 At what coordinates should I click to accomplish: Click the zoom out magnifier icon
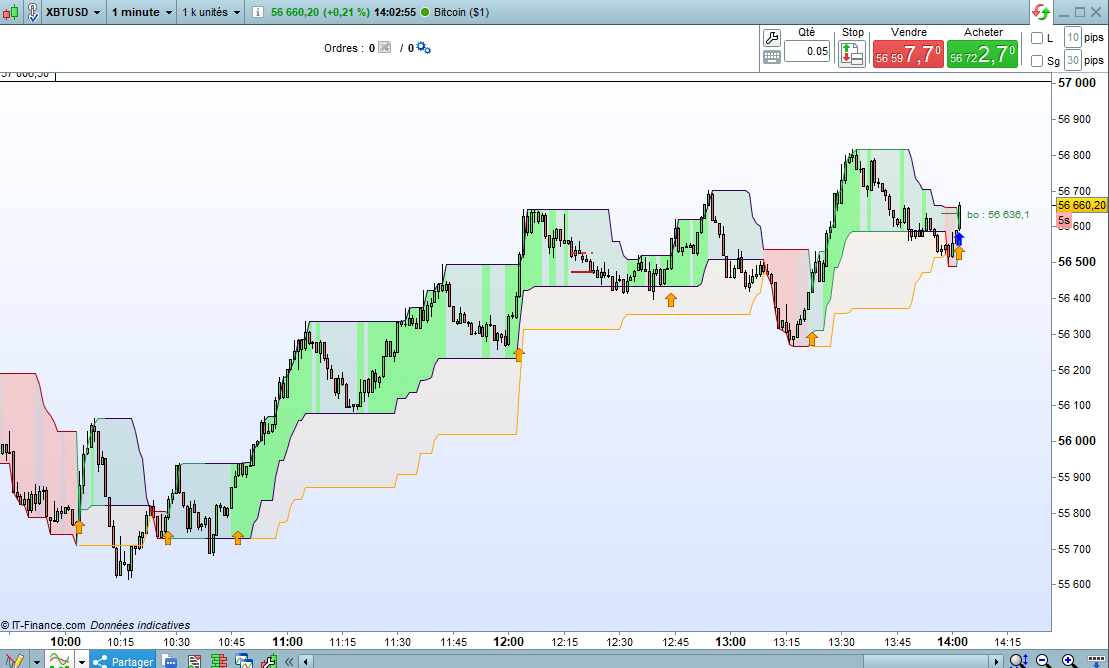point(1044,661)
